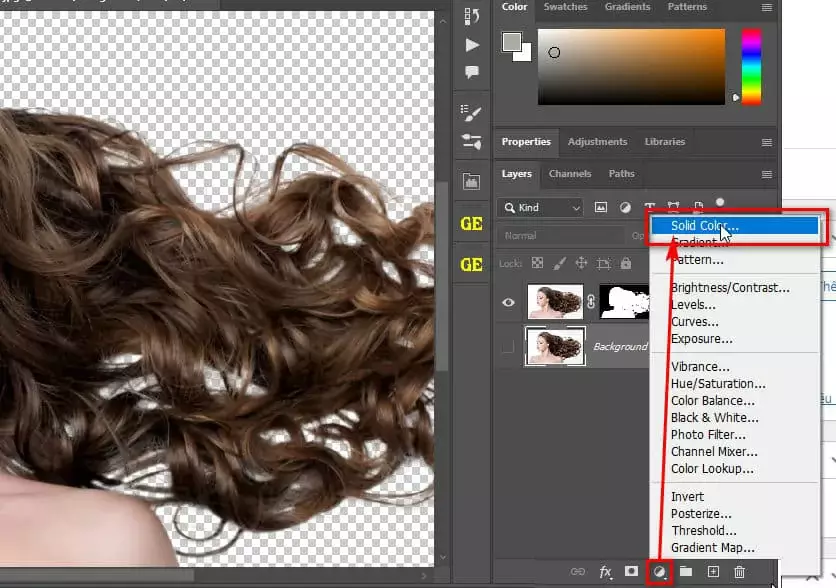Open the Notes panel speech bubble icon

(x=471, y=71)
